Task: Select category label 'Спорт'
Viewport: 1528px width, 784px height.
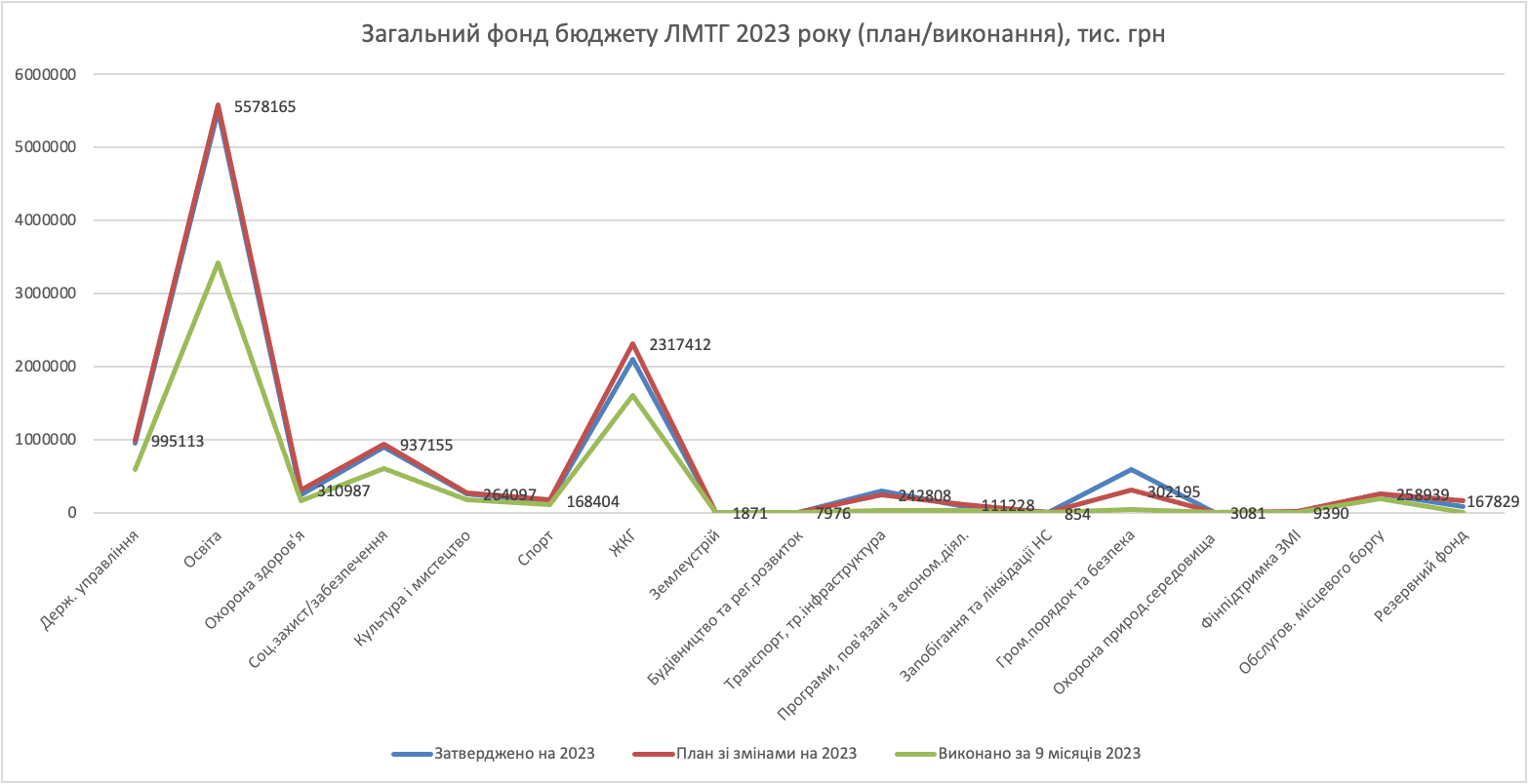Action: coord(538,549)
